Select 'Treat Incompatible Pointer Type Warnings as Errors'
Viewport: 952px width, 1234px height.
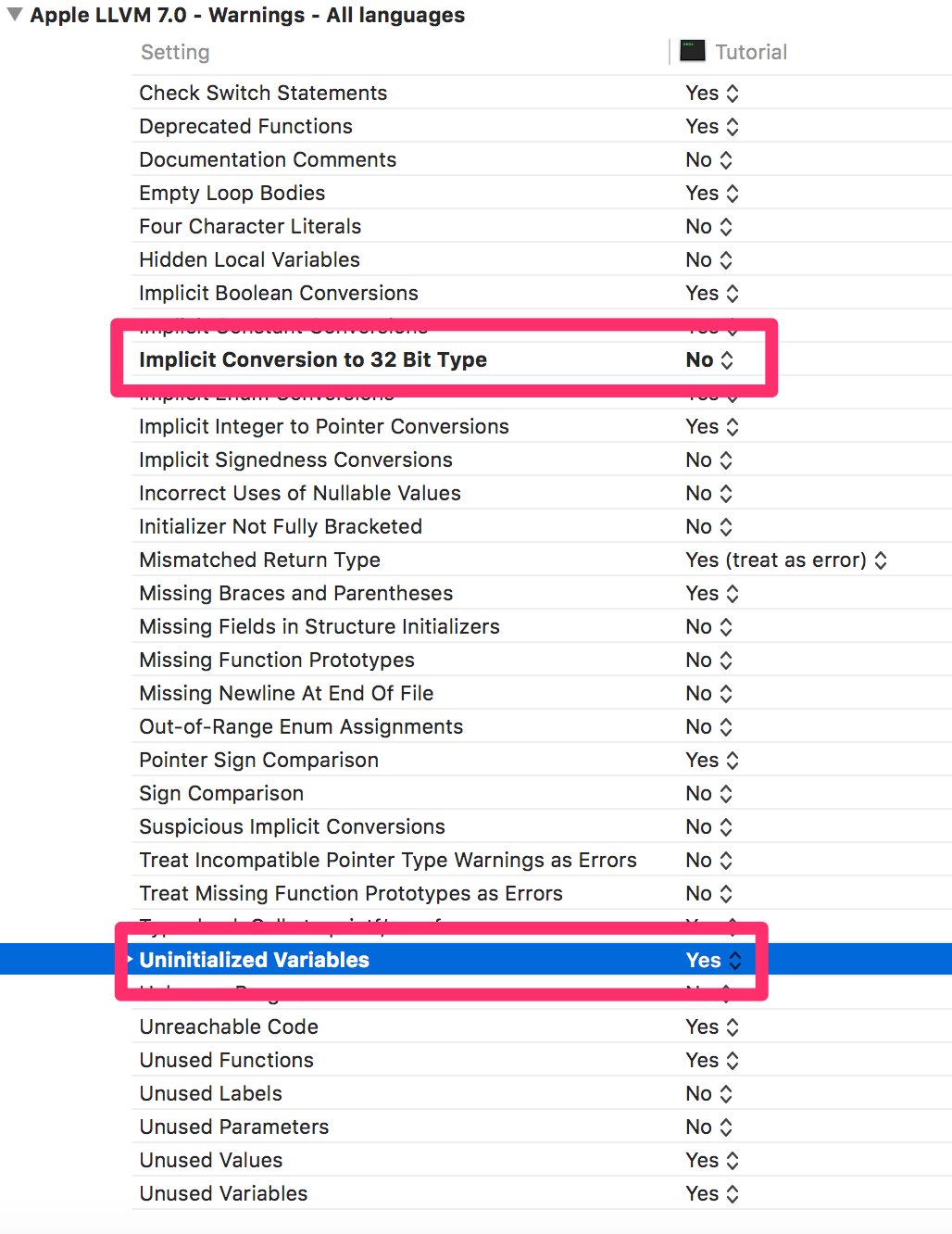point(388,860)
